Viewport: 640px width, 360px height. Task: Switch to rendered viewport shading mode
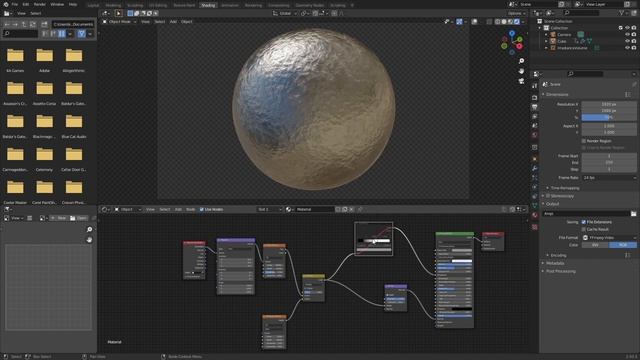[517, 22]
